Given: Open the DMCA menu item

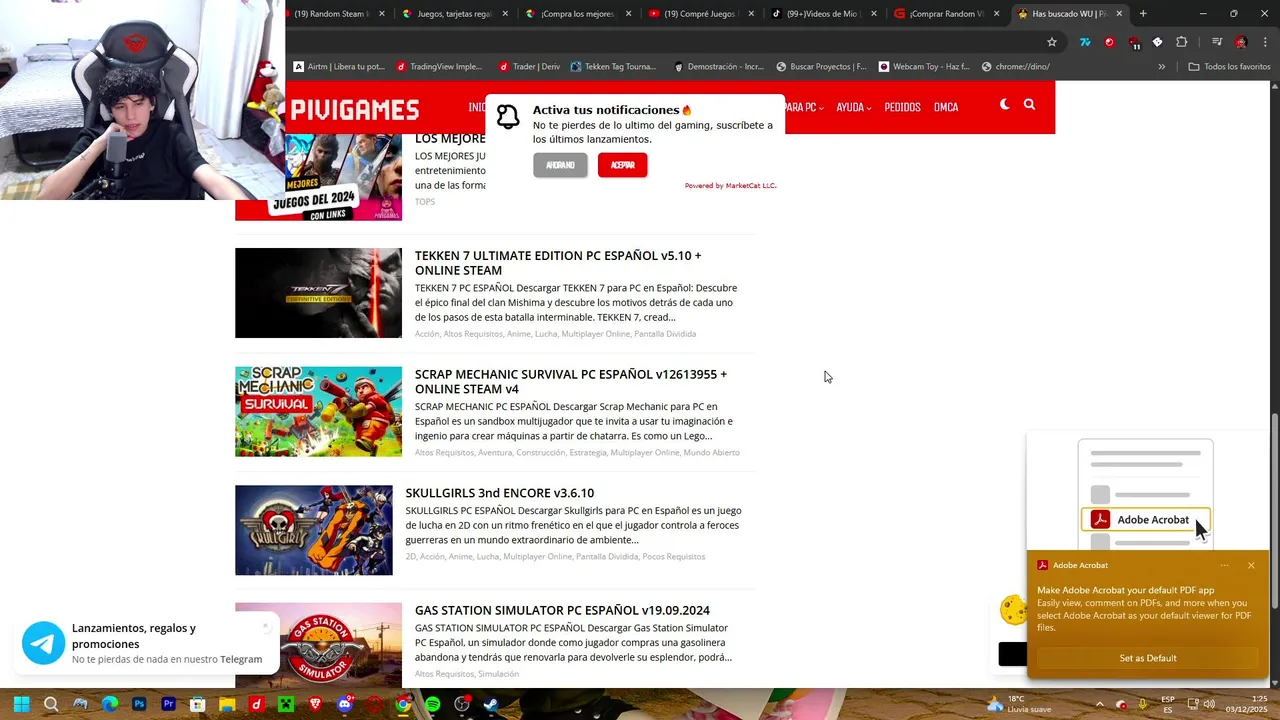Looking at the screenshot, I should [x=946, y=107].
